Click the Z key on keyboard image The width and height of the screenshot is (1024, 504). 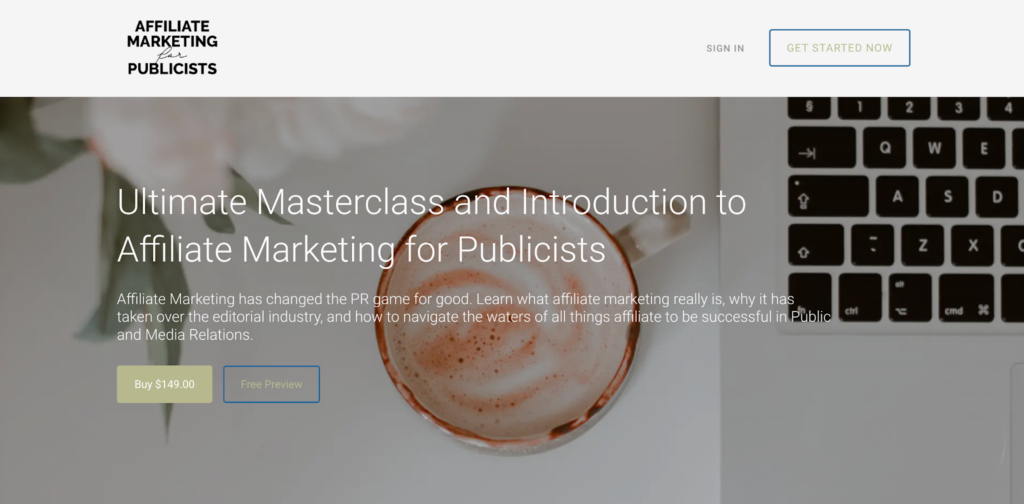922,245
